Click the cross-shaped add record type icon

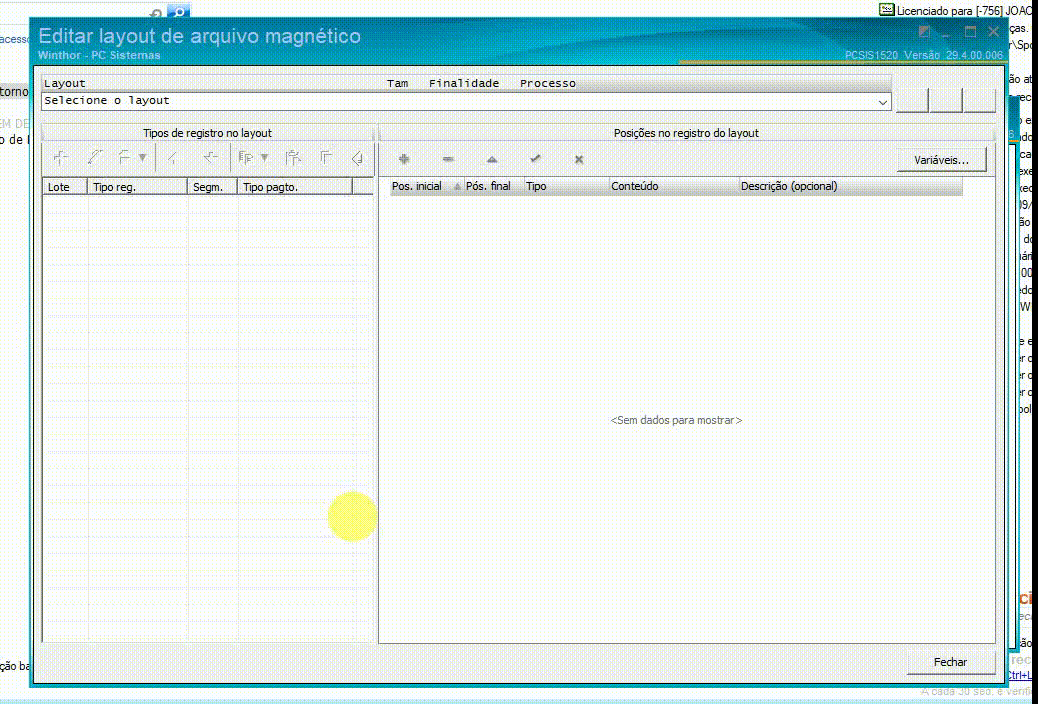pos(61,158)
